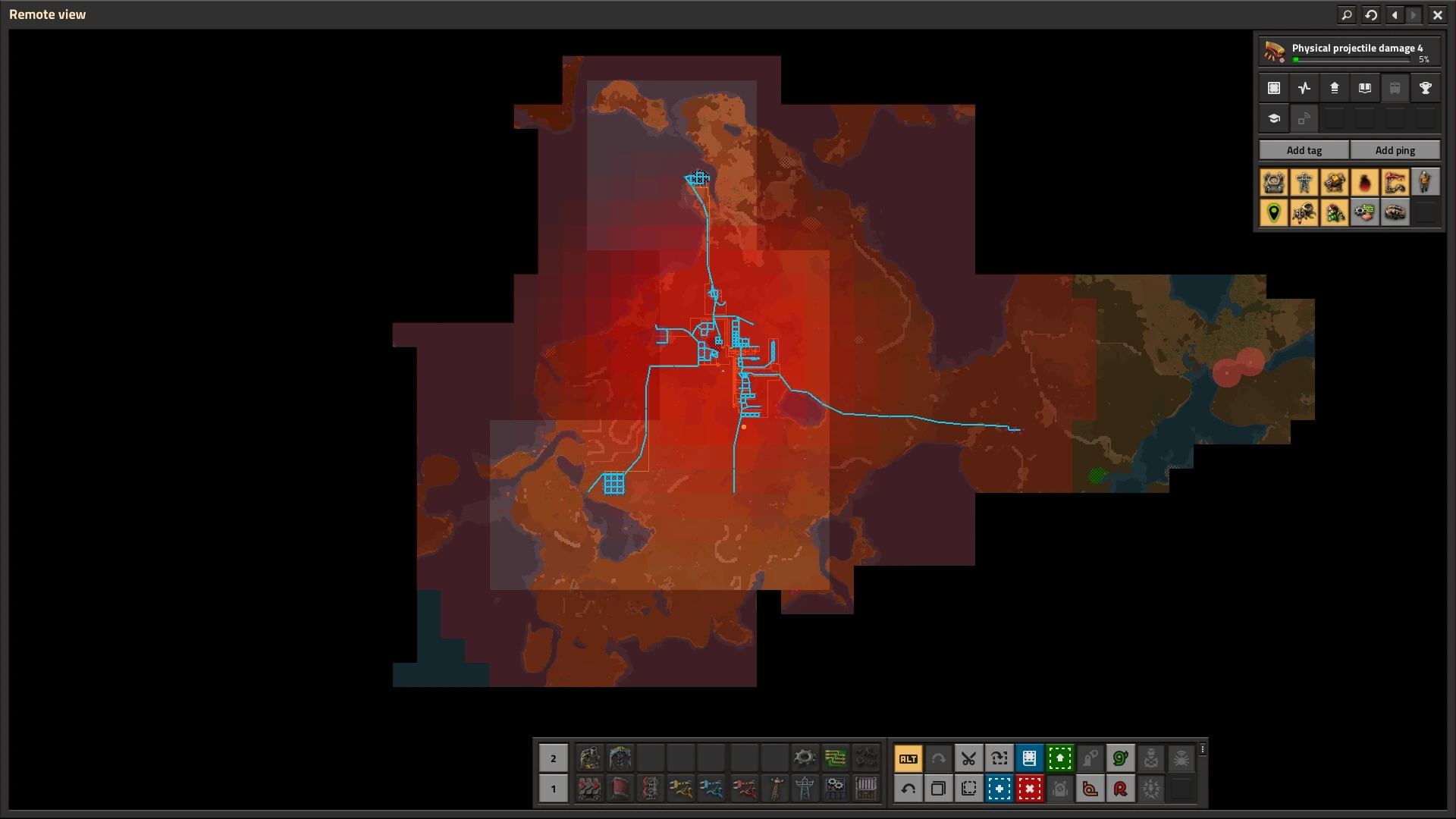1456x819 pixels.
Task: Click the artillery targeting remote shortcut
Action: point(1150,758)
